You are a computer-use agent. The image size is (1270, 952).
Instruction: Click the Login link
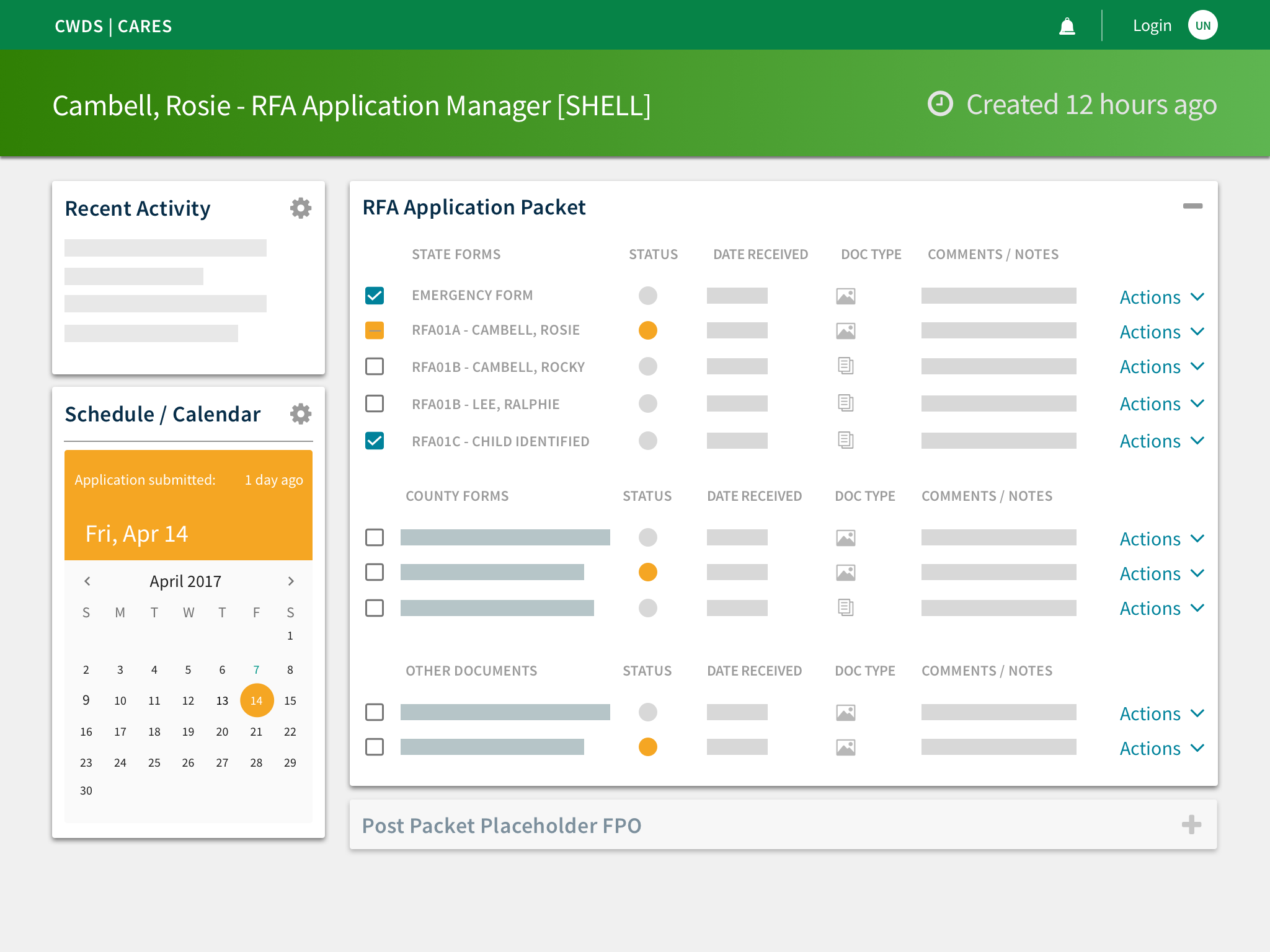coord(1152,26)
